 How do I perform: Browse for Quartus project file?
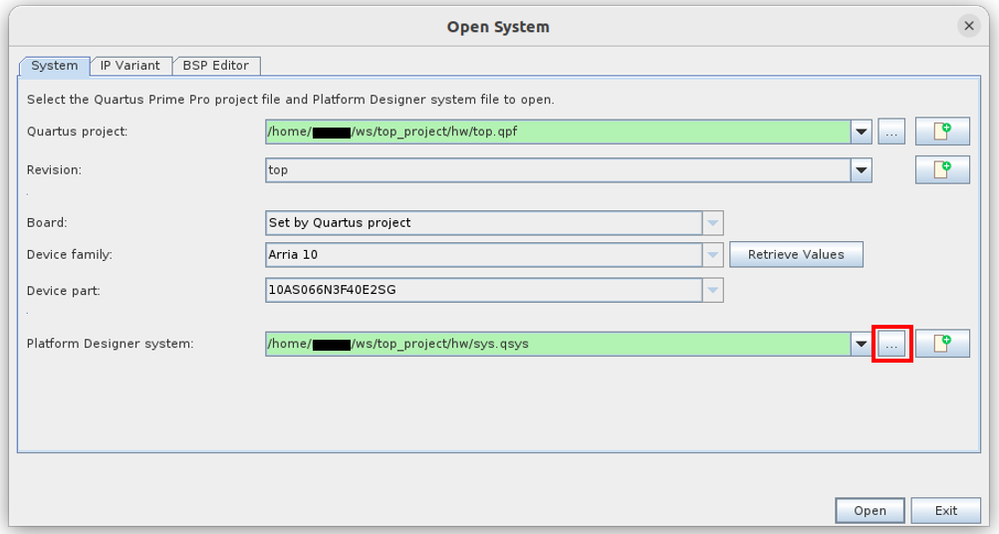[x=891, y=132]
